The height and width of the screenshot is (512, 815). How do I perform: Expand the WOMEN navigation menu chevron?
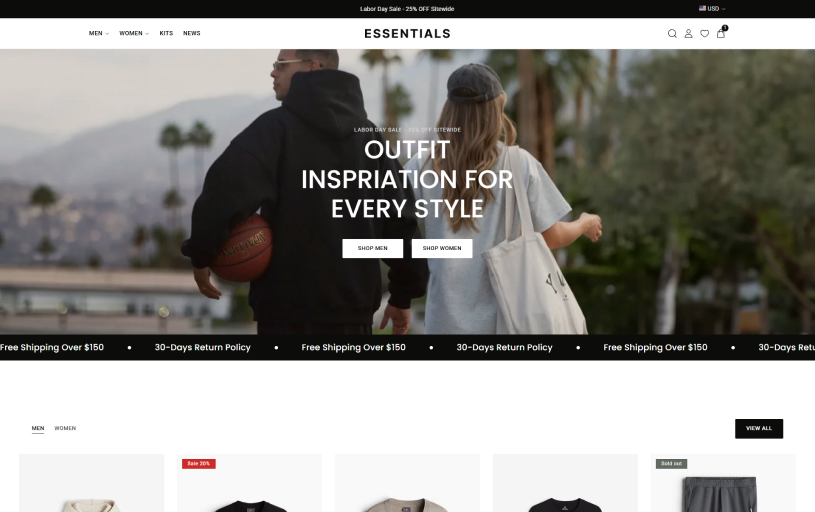click(147, 34)
